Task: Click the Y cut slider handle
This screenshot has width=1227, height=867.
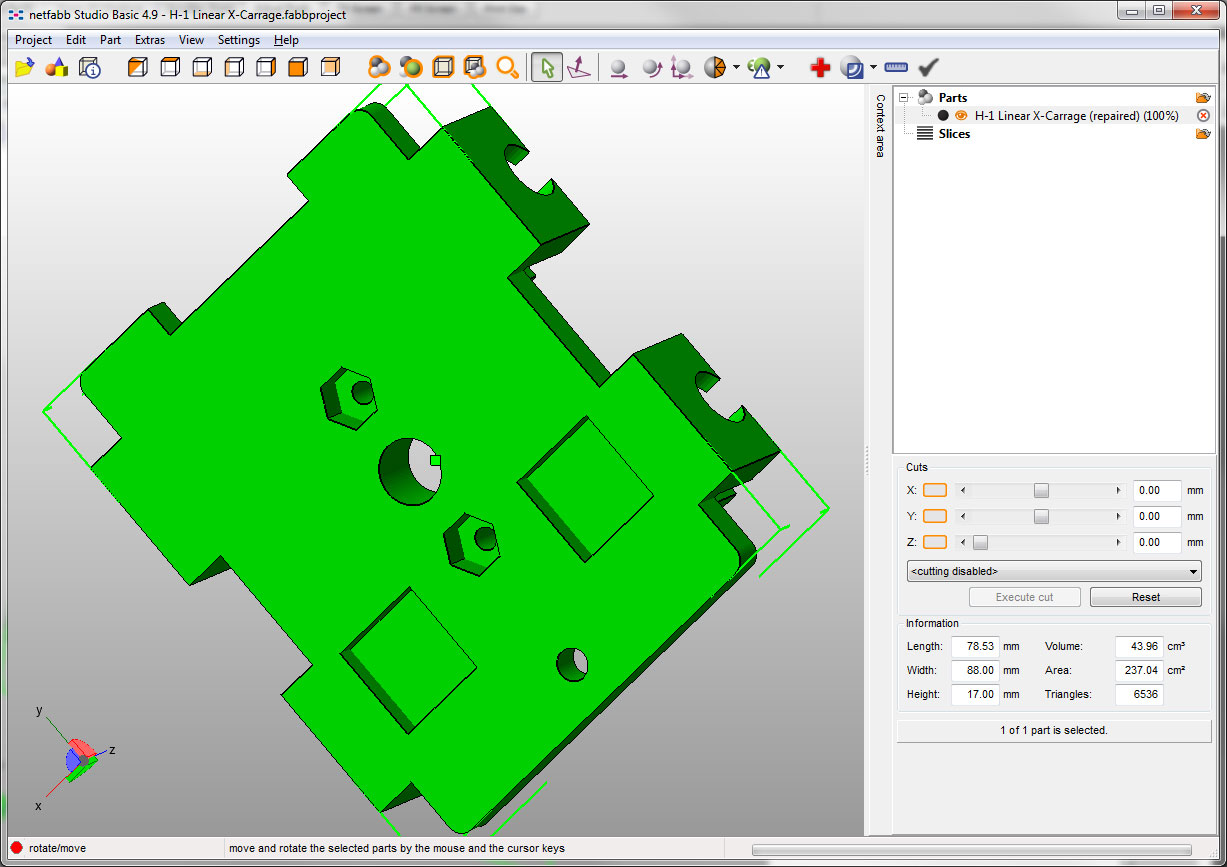Action: 1041,516
